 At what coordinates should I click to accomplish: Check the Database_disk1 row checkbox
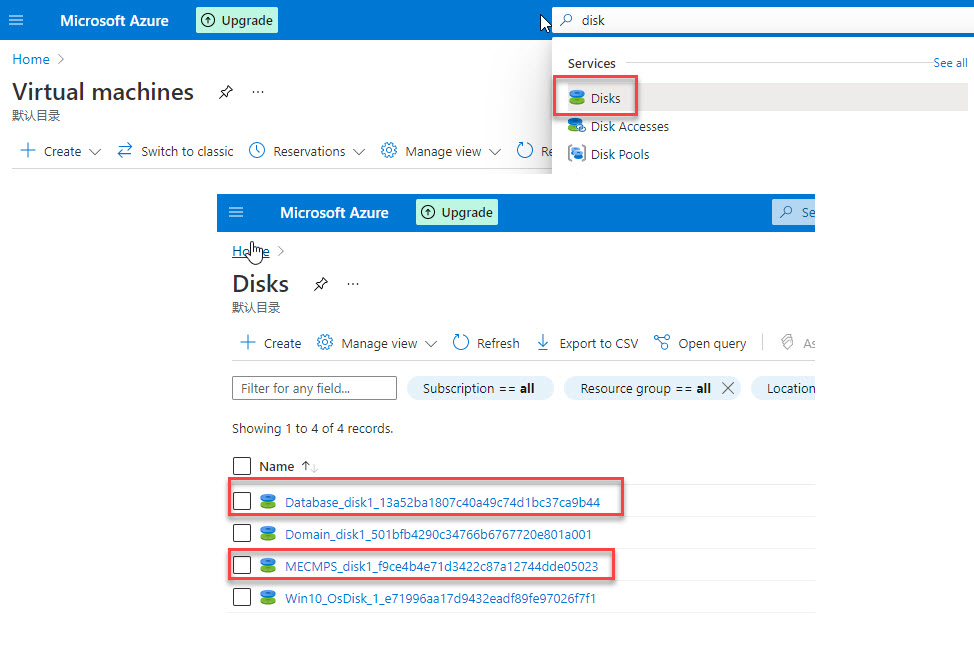pyautogui.click(x=242, y=501)
